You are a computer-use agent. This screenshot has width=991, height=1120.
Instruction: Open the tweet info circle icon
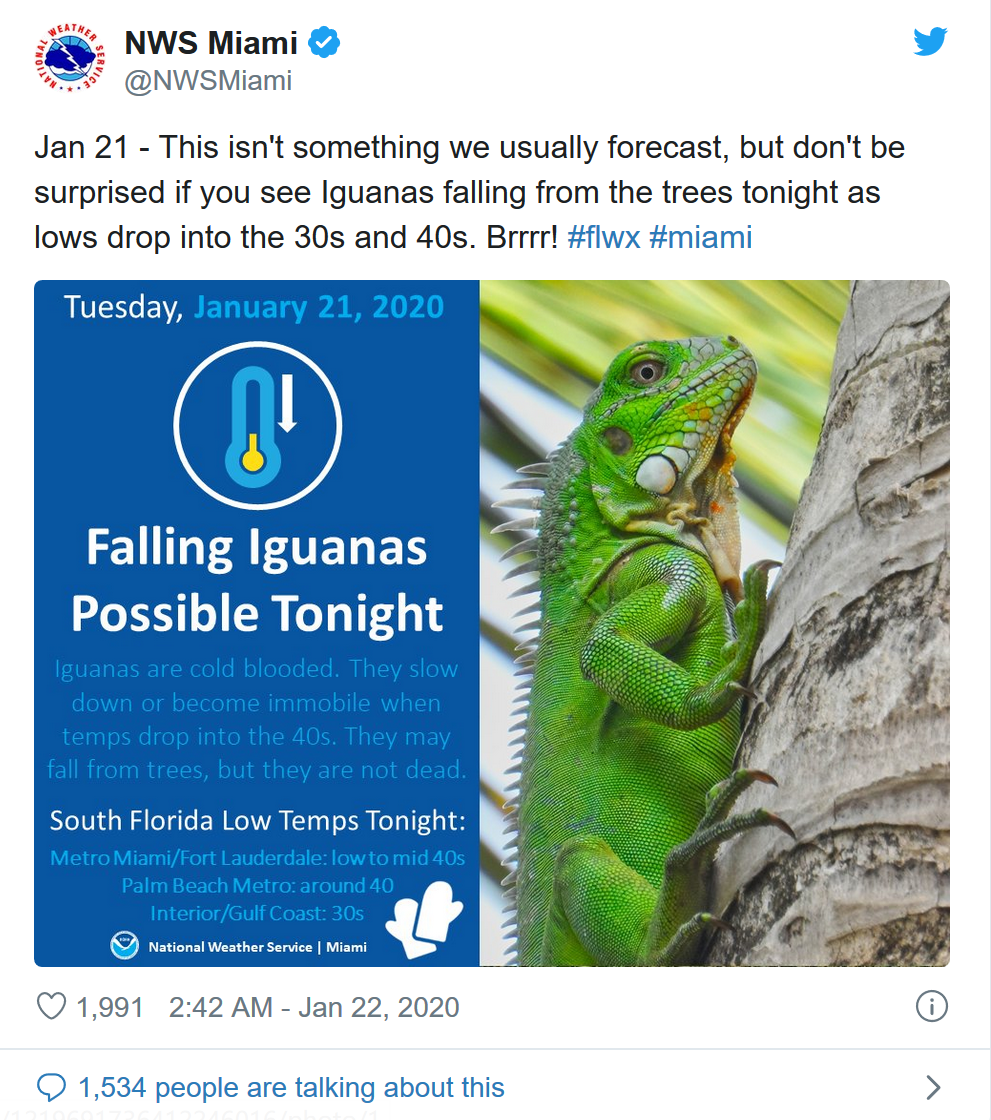(x=931, y=1006)
